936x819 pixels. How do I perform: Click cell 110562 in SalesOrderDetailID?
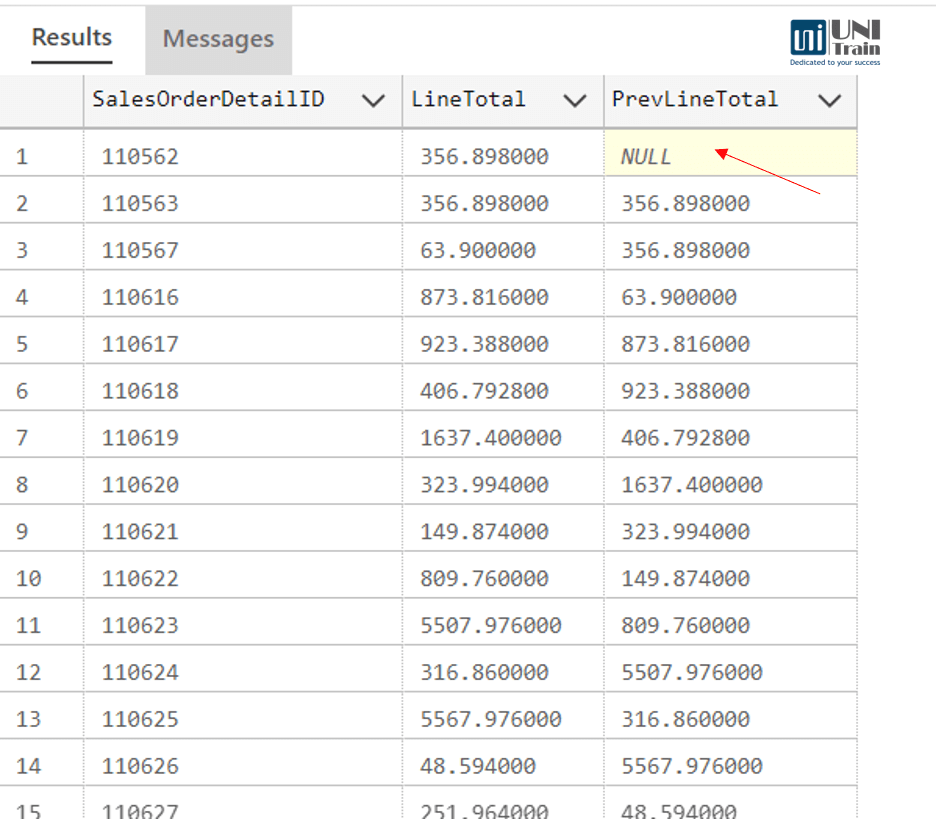[x=243, y=156]
